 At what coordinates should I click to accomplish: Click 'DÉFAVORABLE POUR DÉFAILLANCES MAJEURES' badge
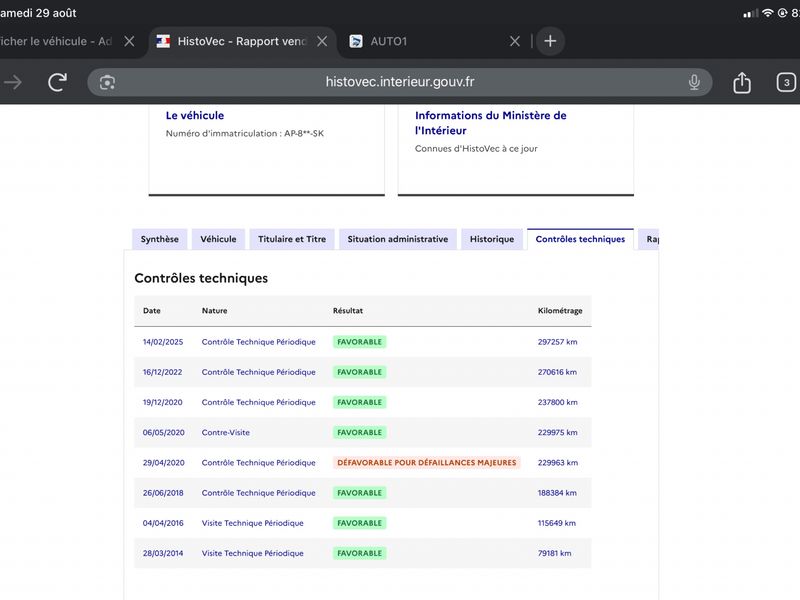point(427,462)
